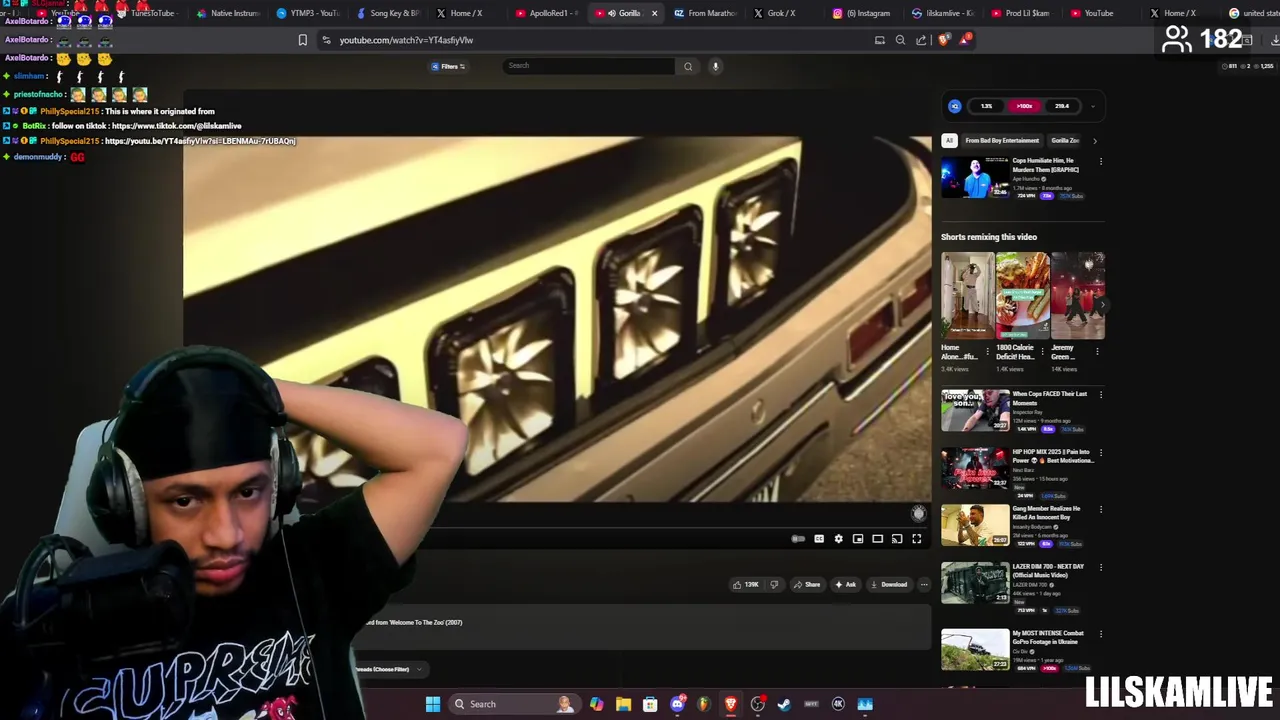Open Microsoft Store from taskbar
This screenshot has height=720, width=1280.
[x=650, y=704]
